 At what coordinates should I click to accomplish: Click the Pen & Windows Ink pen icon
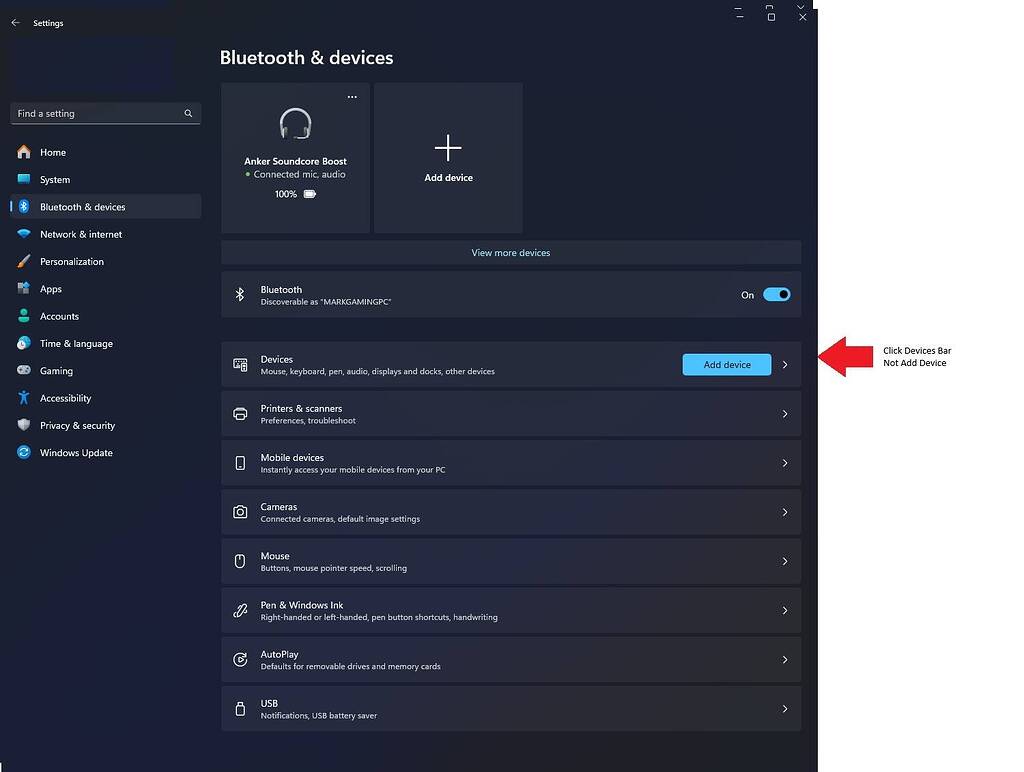tap(240, 611)
